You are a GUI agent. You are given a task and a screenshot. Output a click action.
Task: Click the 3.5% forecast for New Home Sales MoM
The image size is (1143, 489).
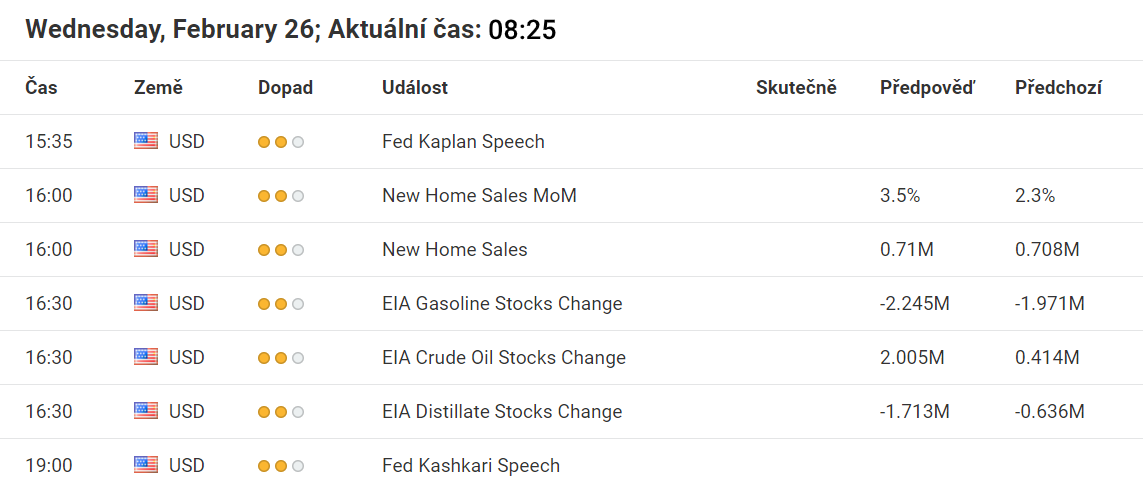[900, 195]
